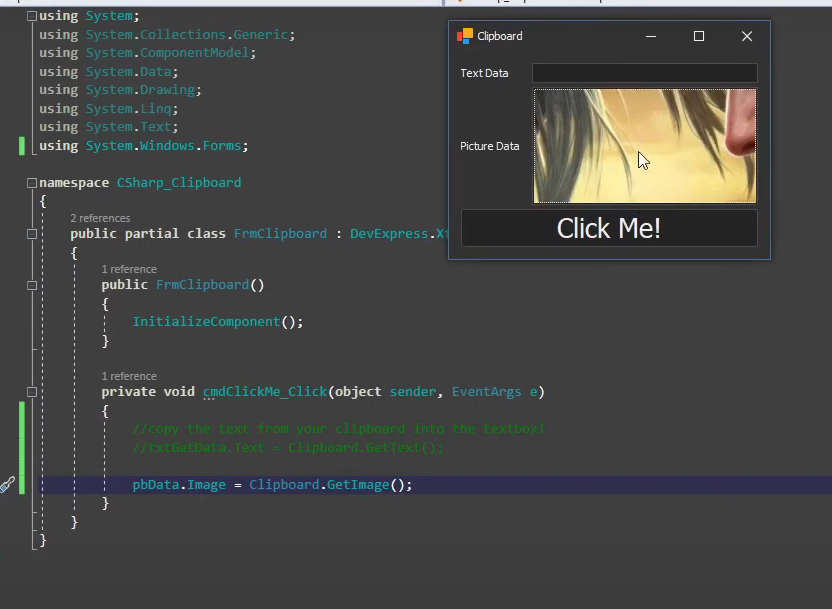Screen dimensions: 832x609
Task: Click 'System.Windows.Forms' using line
Action: [x=163, y=145]
